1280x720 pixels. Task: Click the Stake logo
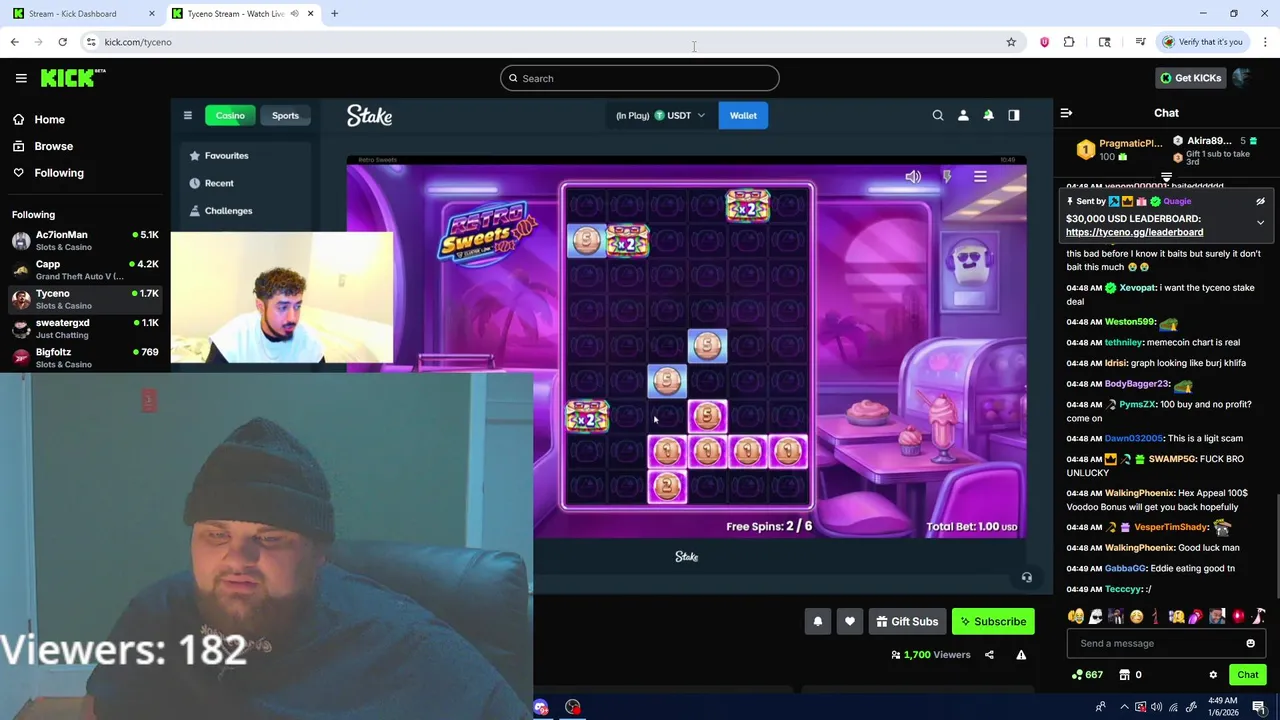click(x=369, y=116)
